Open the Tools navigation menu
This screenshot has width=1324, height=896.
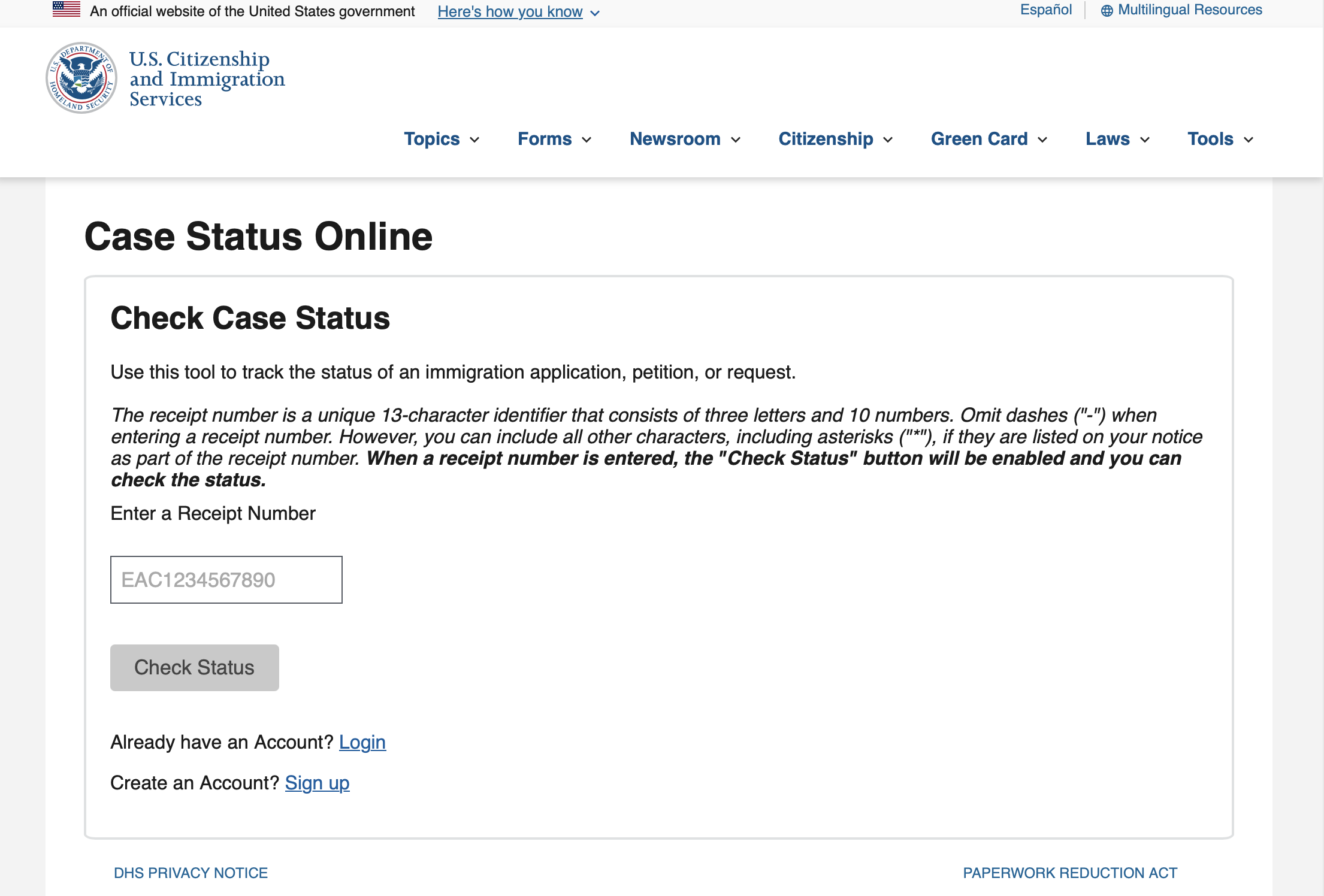pyautogui.click(x=1221, y=139)
